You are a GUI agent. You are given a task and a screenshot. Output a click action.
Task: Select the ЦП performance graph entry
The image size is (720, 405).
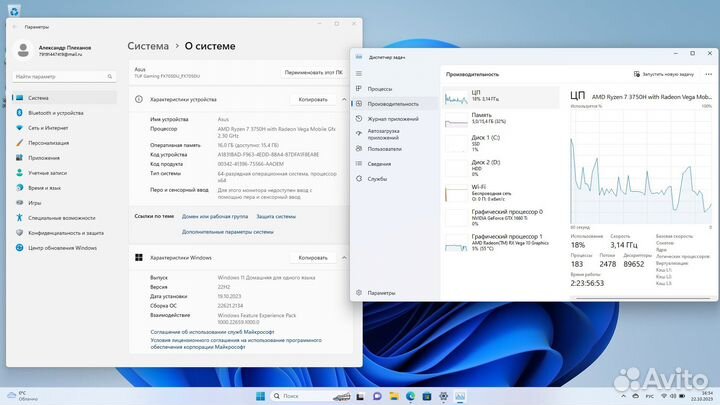click(501, 97)
